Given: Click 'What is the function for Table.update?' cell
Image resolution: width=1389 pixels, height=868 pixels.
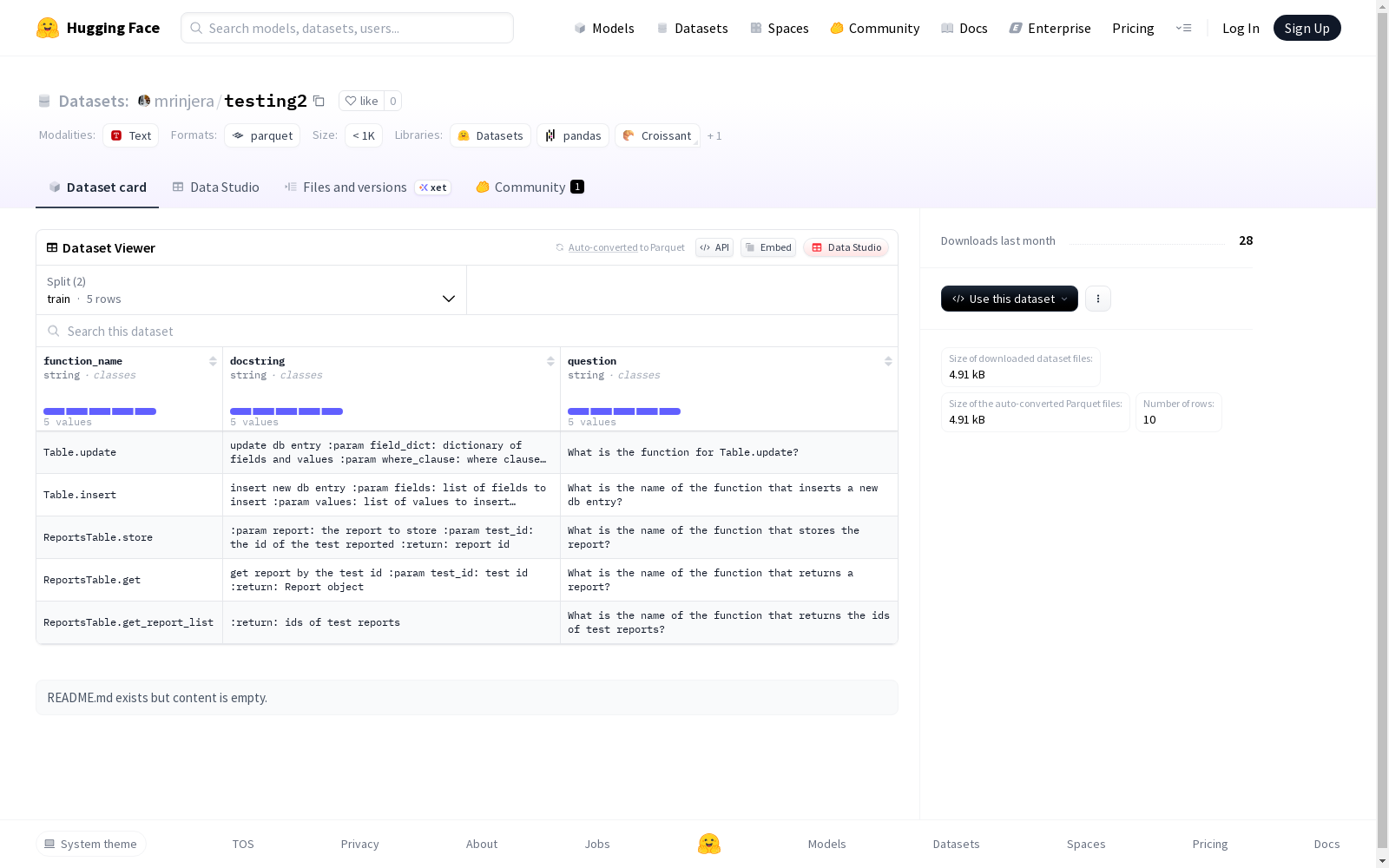Looking at the screenshot, I should (729, 452).
